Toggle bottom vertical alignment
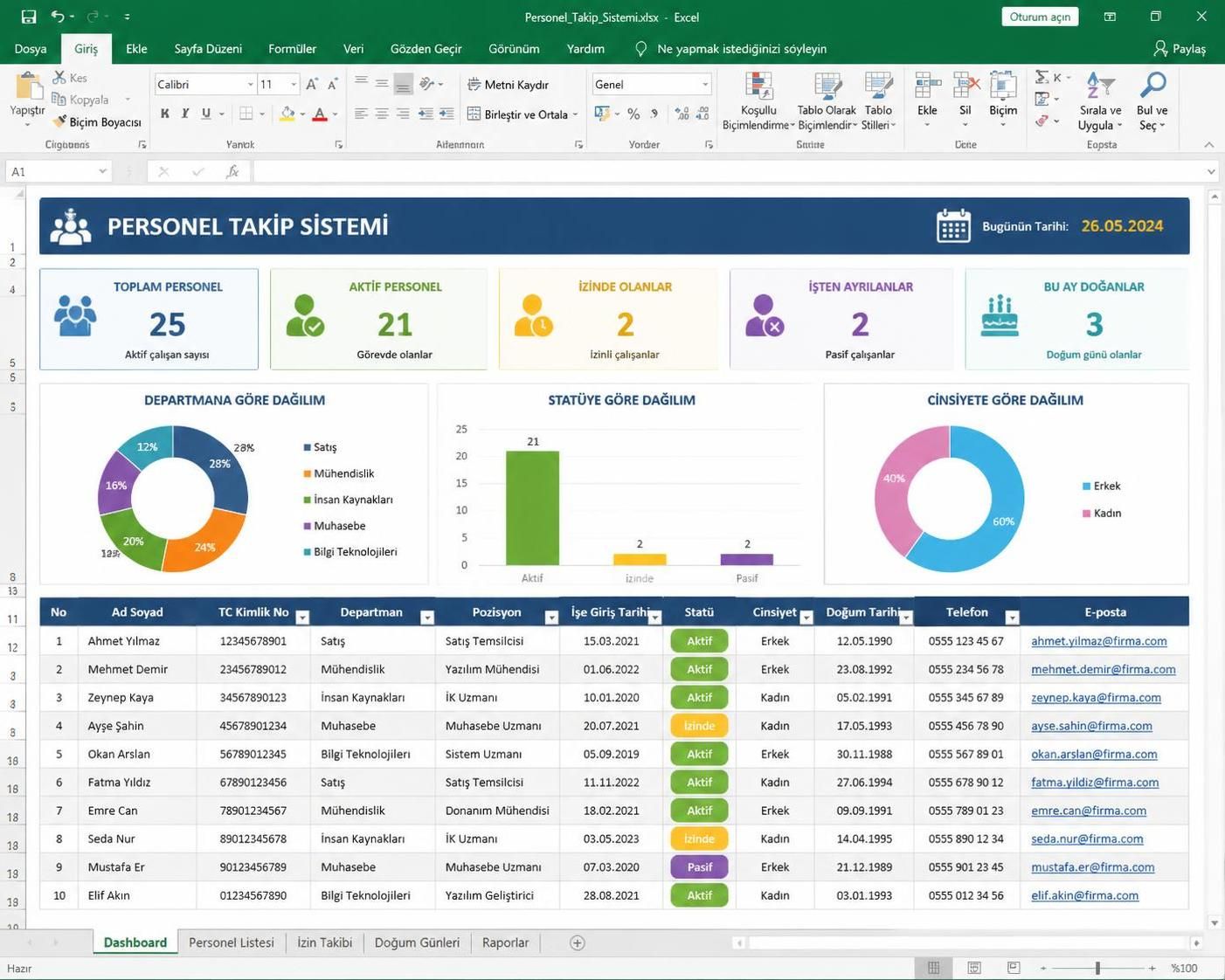The image size is (1225, 980). click(403, 84)
